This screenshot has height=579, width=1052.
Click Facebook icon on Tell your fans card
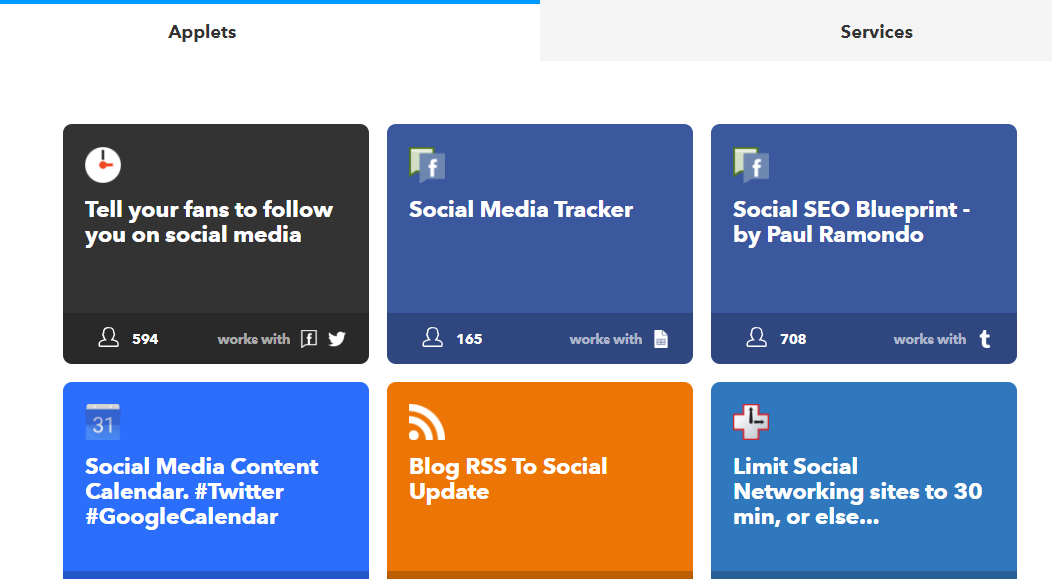click(x=309, y=339)
